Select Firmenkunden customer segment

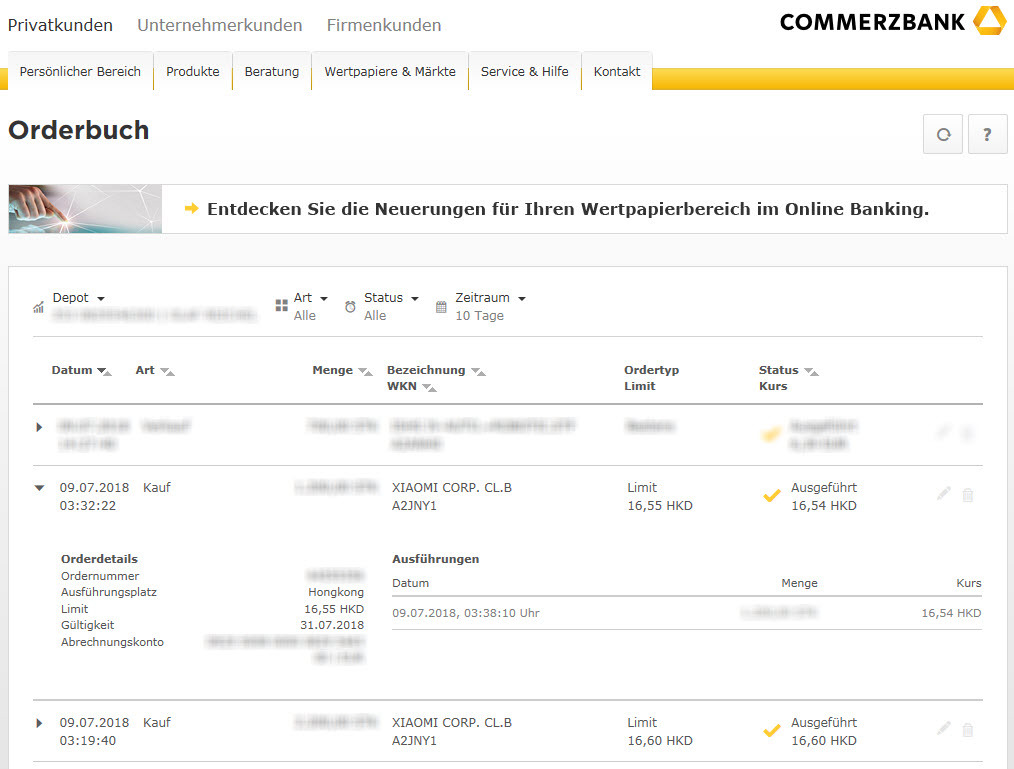pyautogui.click(x=384, y=25)
